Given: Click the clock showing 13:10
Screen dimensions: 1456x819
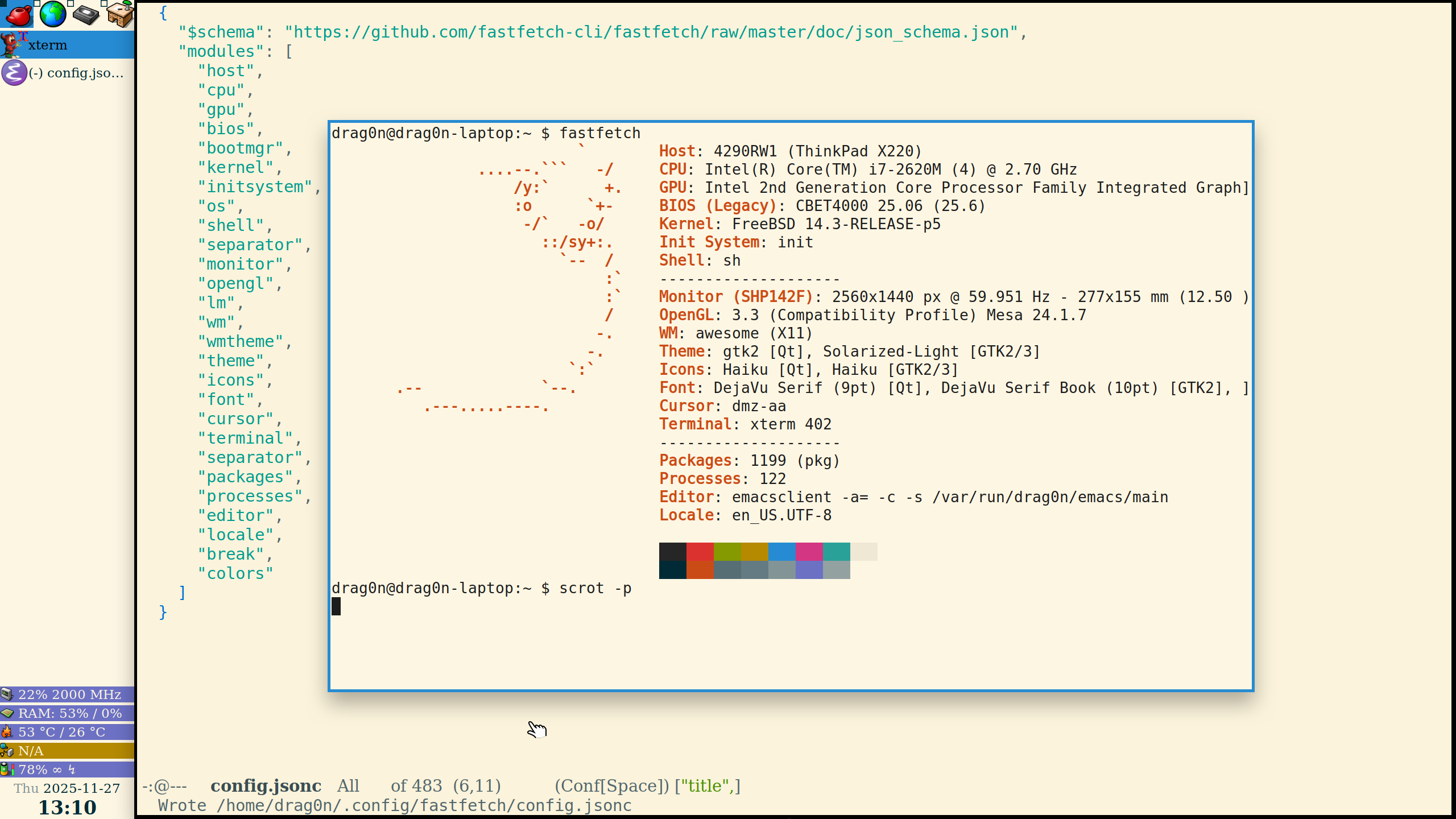Looking at the screenshot, I should 67,808.
